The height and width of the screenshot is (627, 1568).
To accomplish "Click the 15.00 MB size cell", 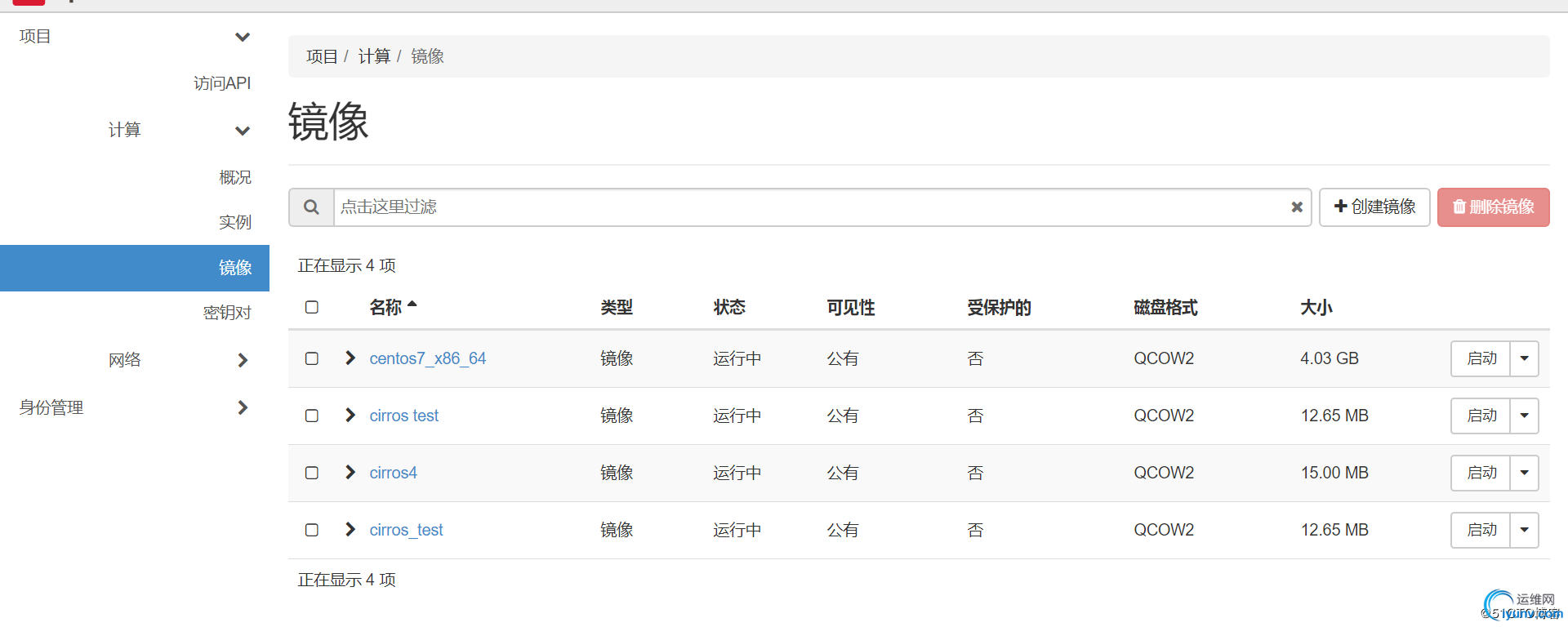I will point(1334,473).
